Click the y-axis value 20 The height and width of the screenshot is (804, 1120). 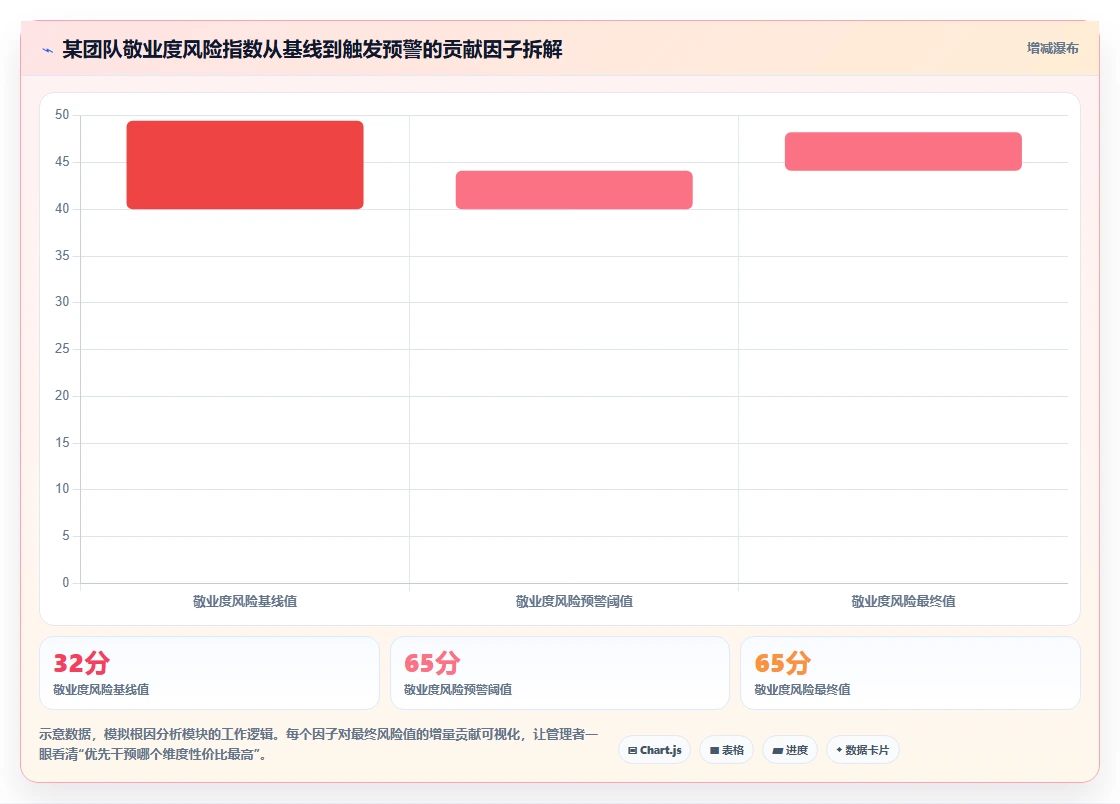pyautogui.click(x=62, y=396)
